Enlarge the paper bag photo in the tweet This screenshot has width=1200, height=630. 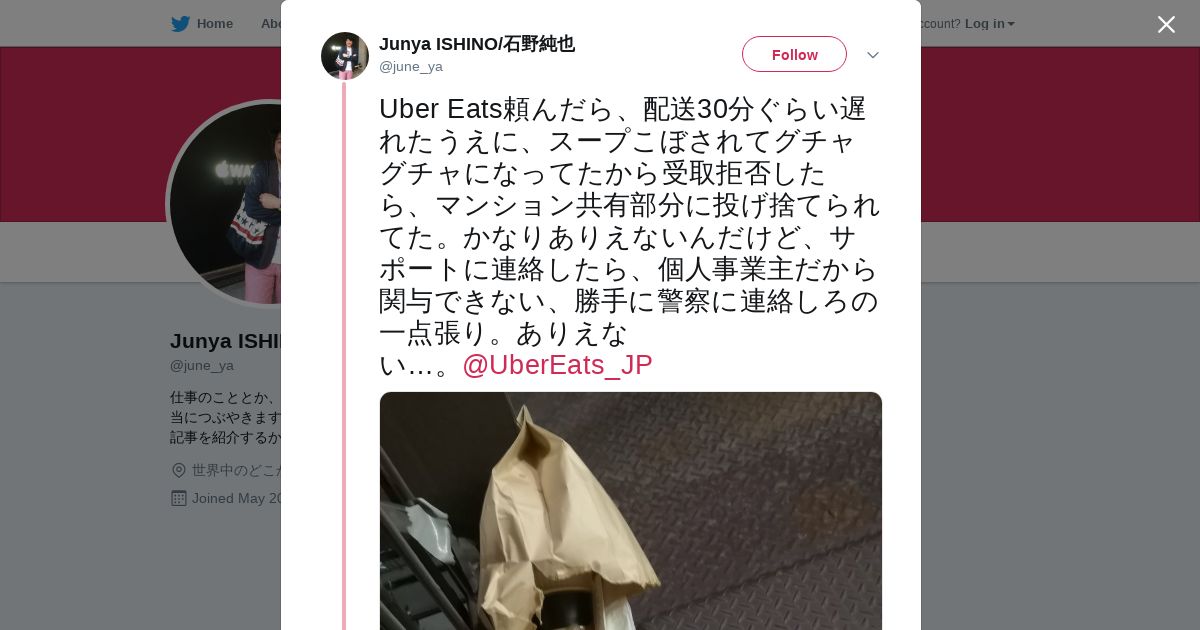tap(631, 511)
